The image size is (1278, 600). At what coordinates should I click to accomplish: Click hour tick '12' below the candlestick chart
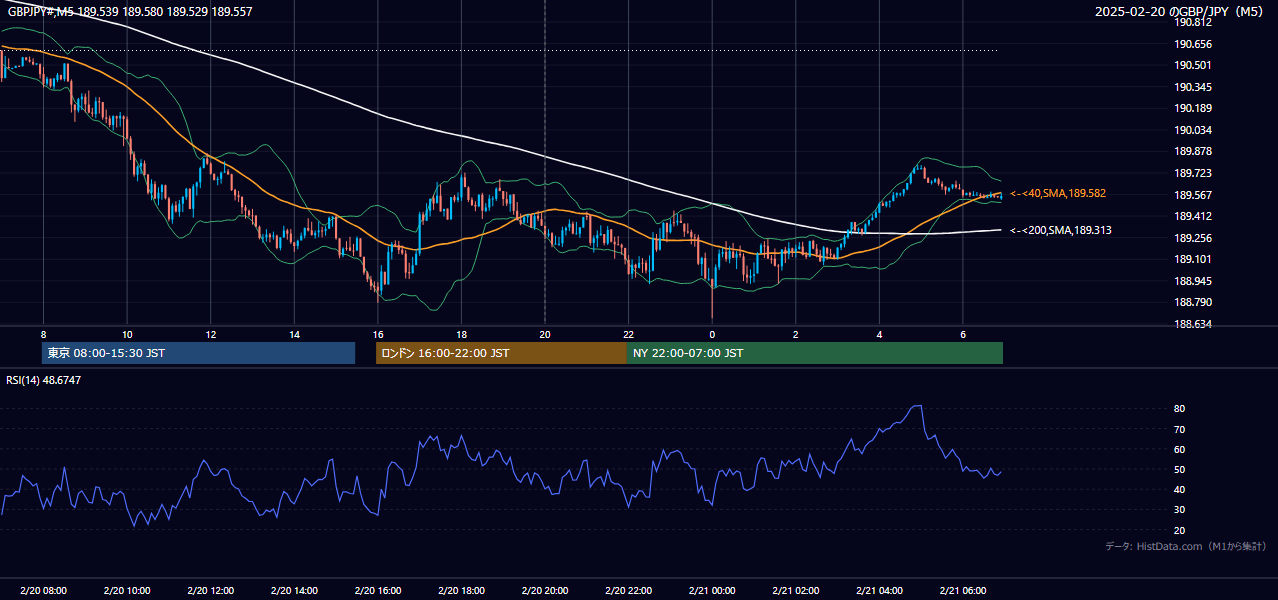coord(210,334)
